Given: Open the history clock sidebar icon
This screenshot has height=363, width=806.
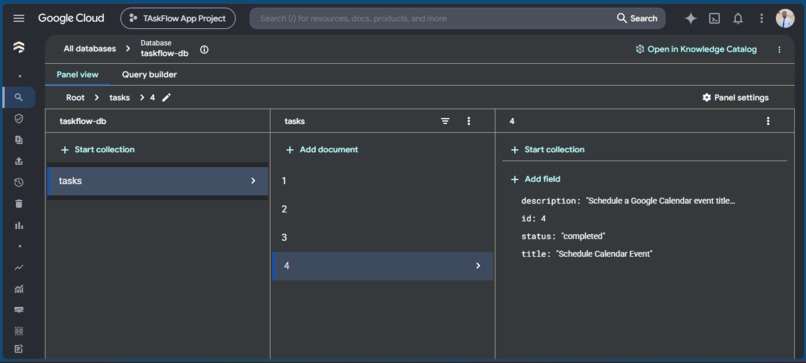Looking at the screenshot, I should coord(19,183).
